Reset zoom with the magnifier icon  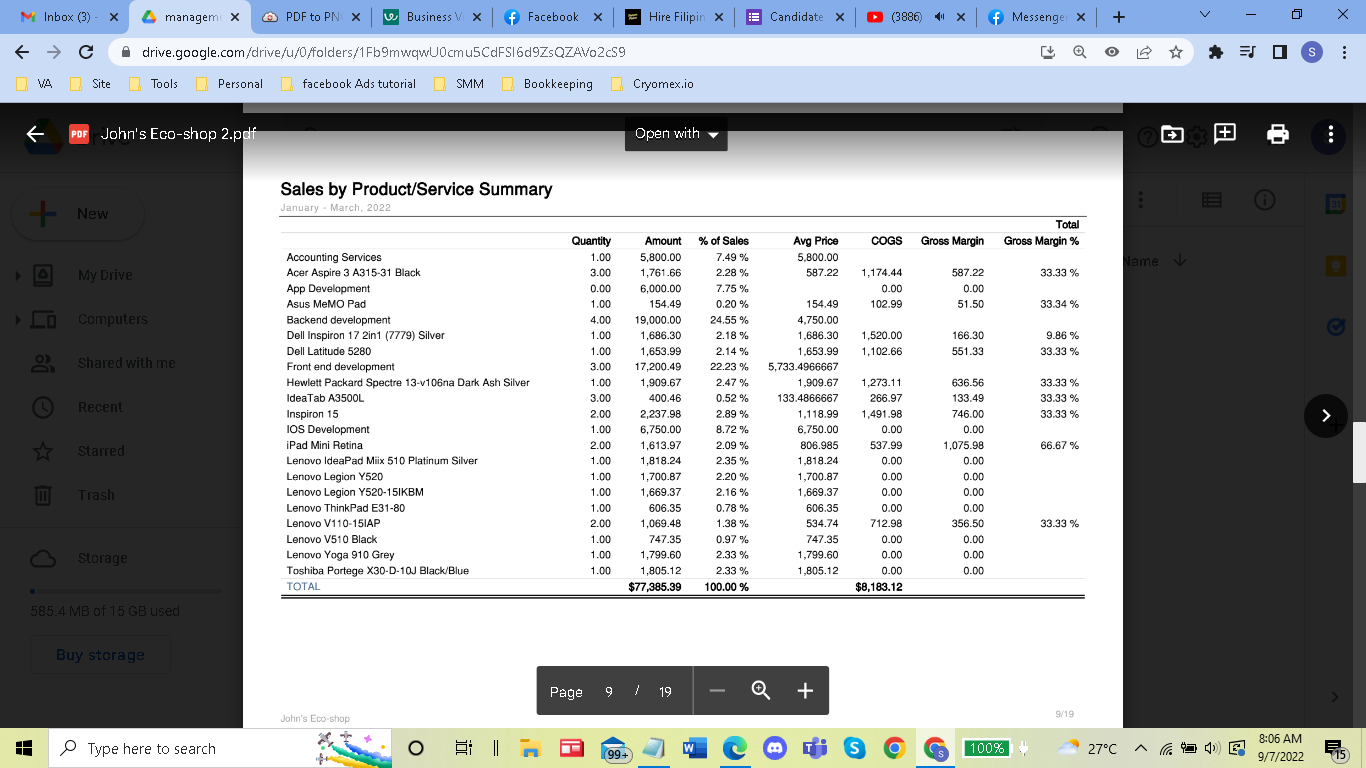(x=761, y=691)
